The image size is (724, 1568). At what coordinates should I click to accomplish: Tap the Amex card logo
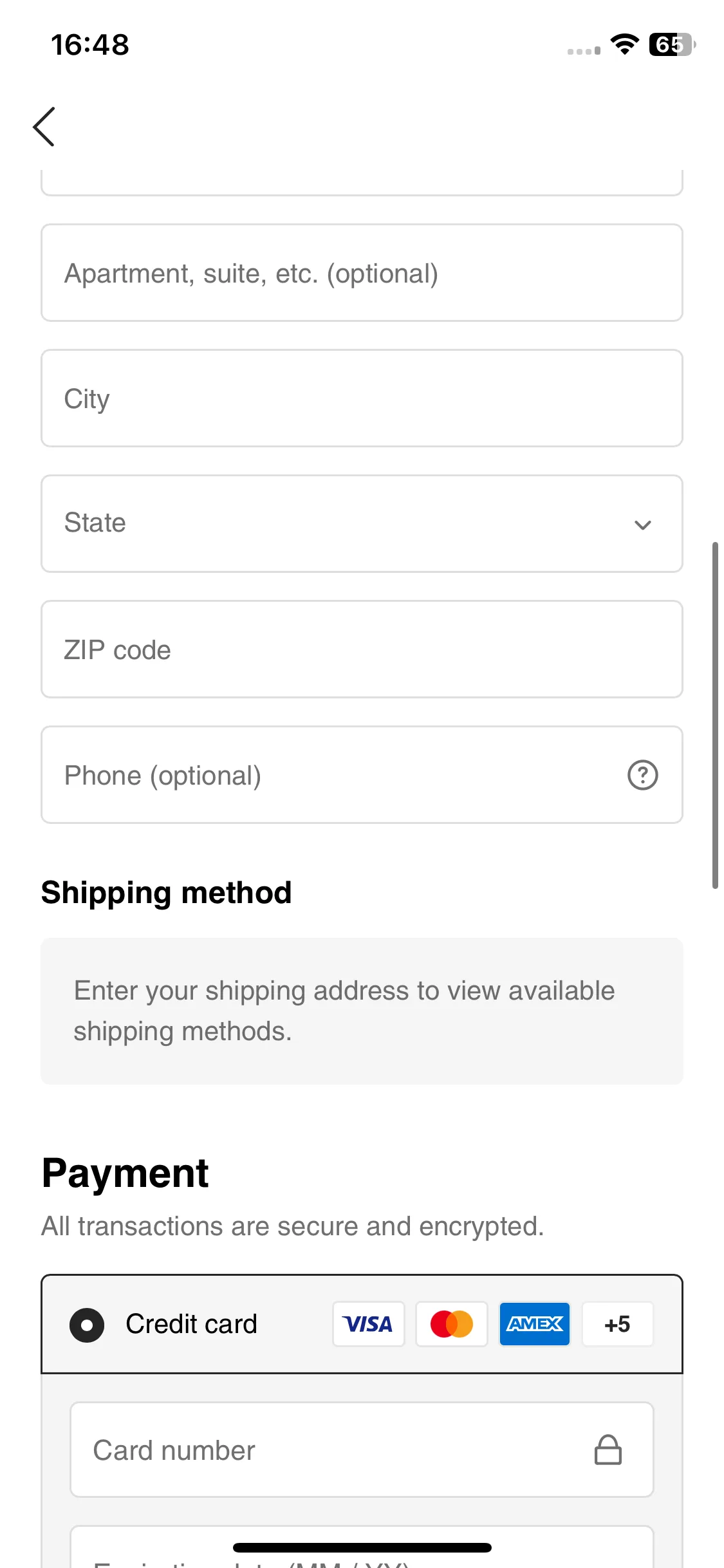535,1324
